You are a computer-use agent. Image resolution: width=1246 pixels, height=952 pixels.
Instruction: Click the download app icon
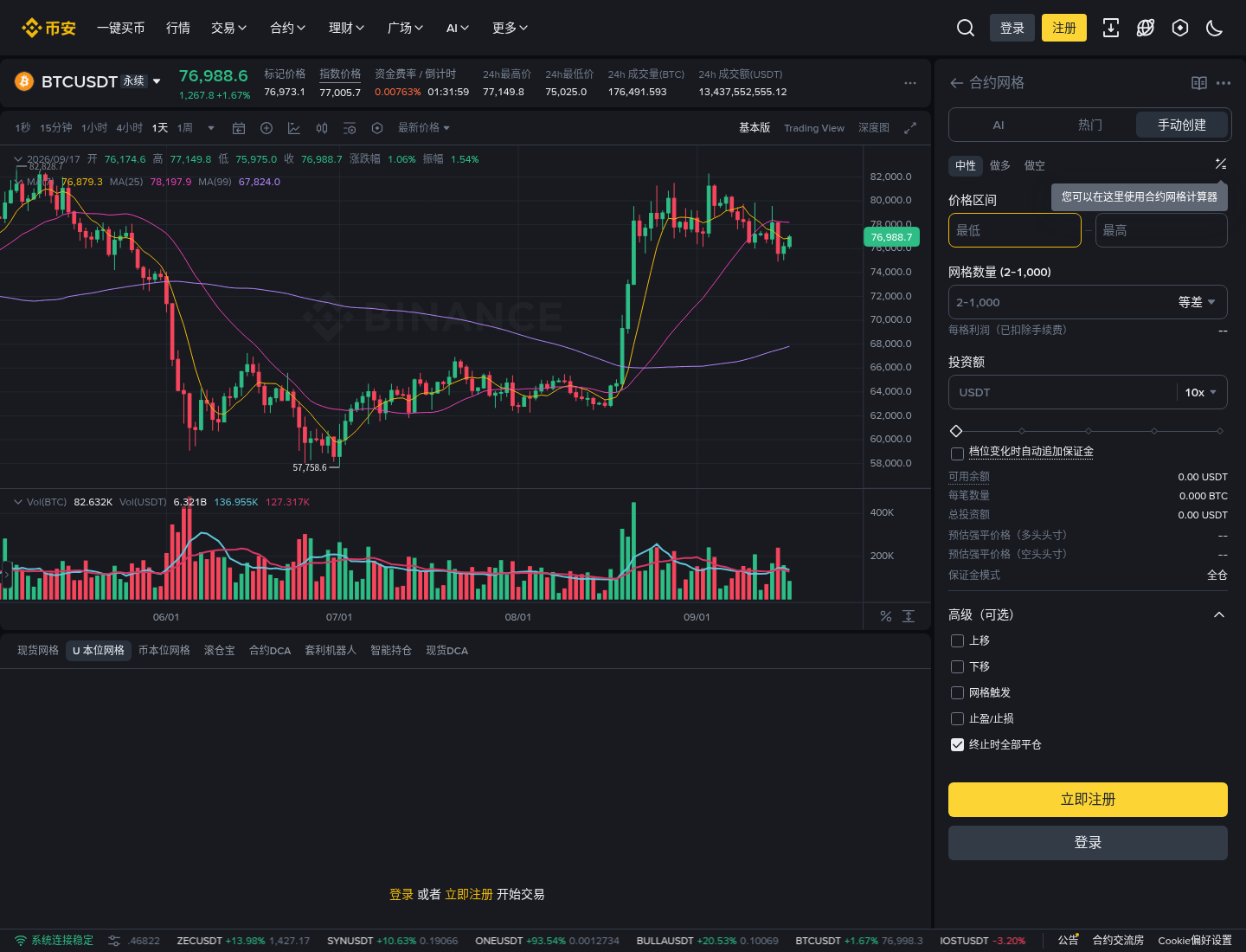click(x=1111, y=28)
